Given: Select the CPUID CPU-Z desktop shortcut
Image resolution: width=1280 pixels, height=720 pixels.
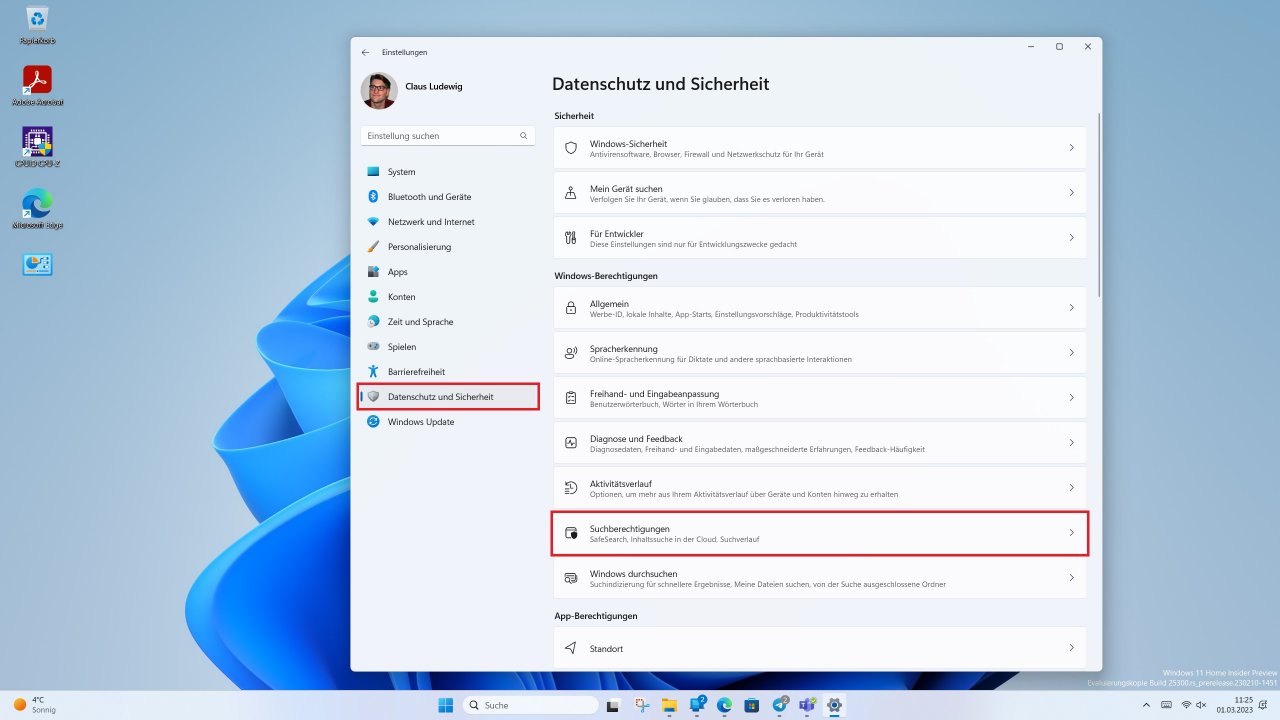Looking at the screenshot, I should (x=38, y=147).
